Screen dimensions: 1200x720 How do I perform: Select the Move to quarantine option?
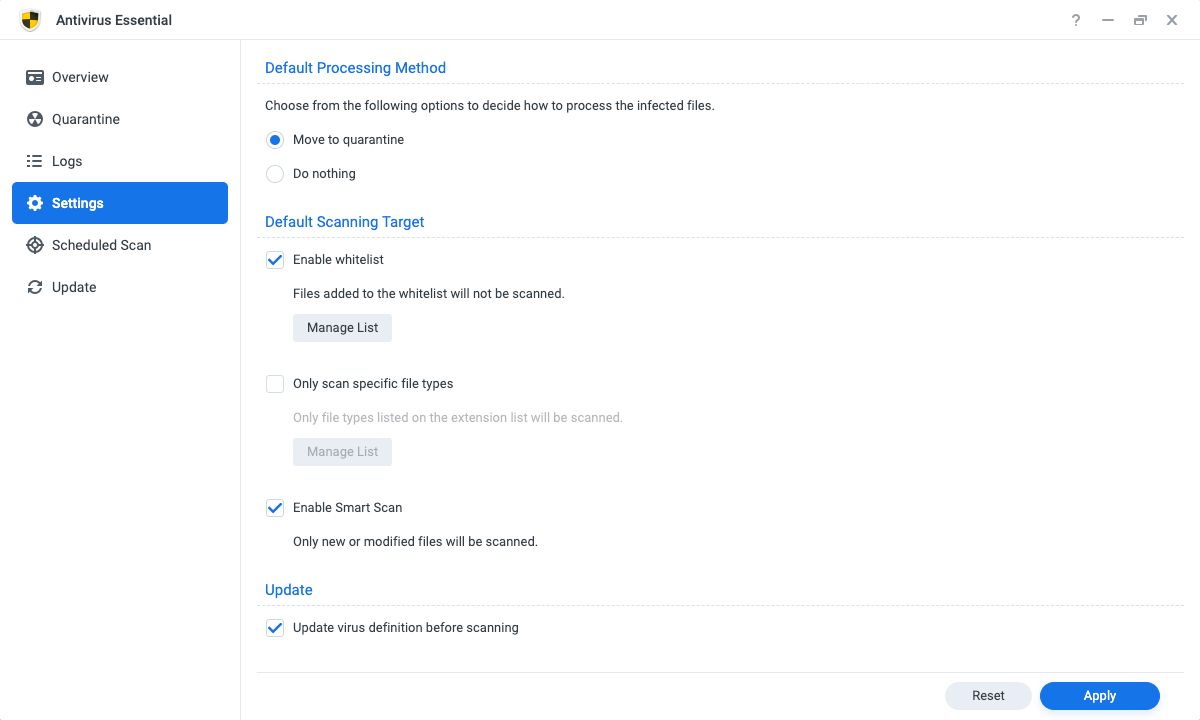coord(275,140)
